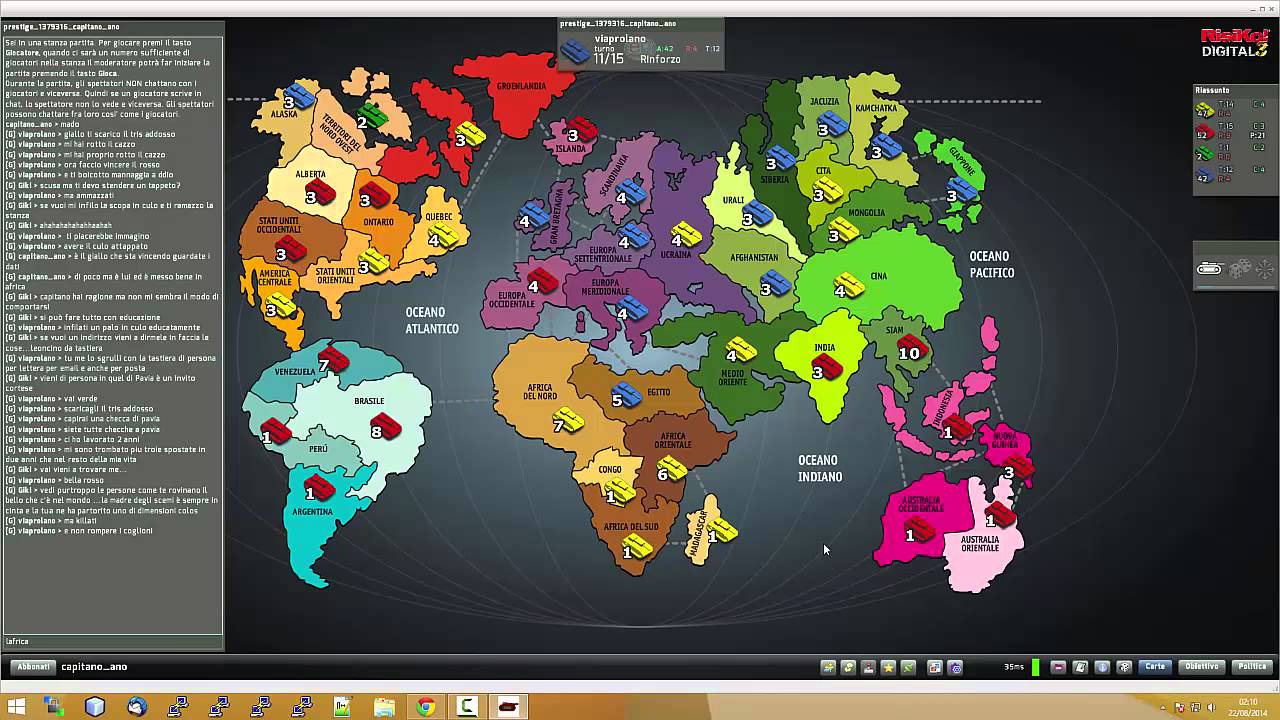Image resolution: width=1280 pixels, height=720 pixels.
Task: Click the 35ms latency indicator
Action: [1014, 667]
